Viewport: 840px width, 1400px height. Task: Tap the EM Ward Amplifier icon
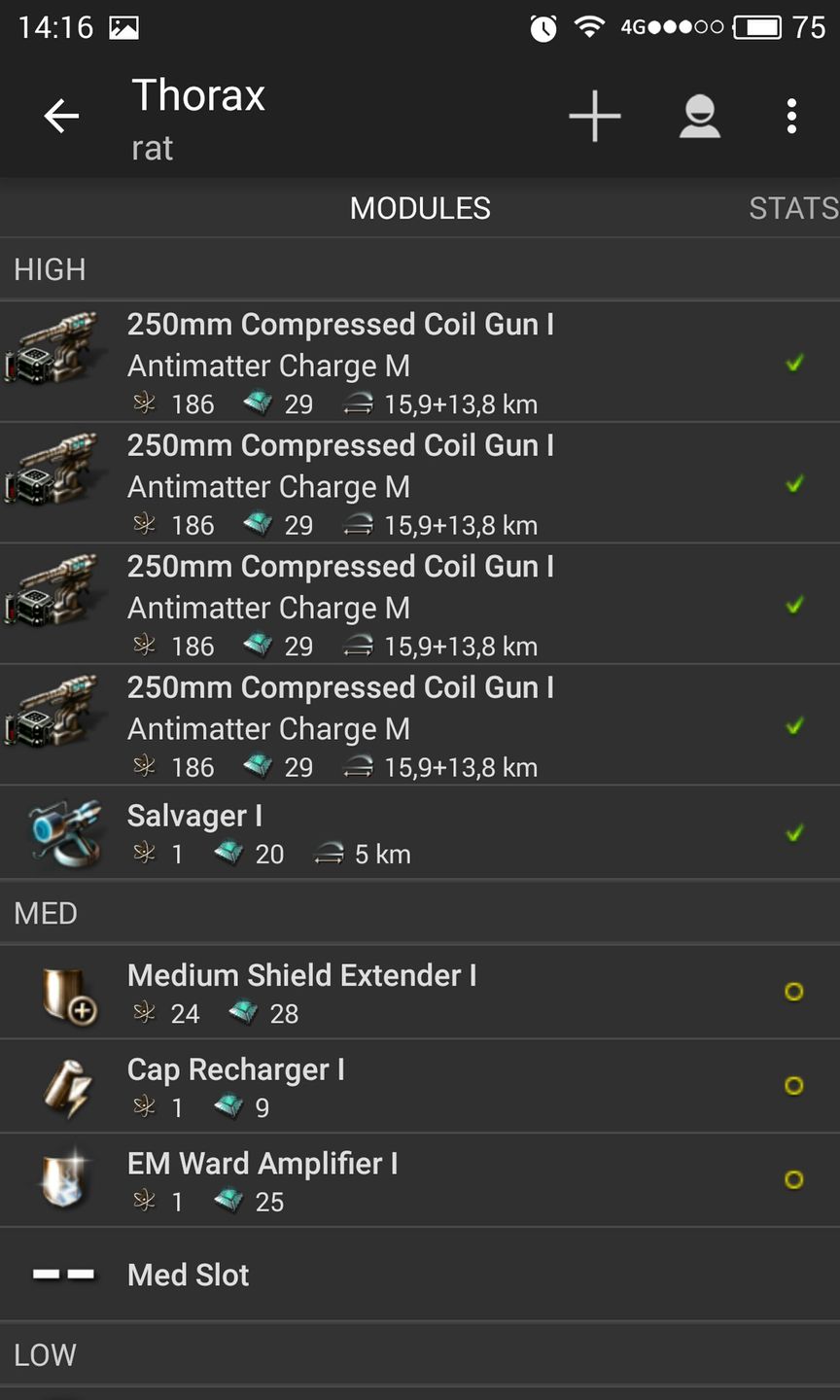(66, 1180)
